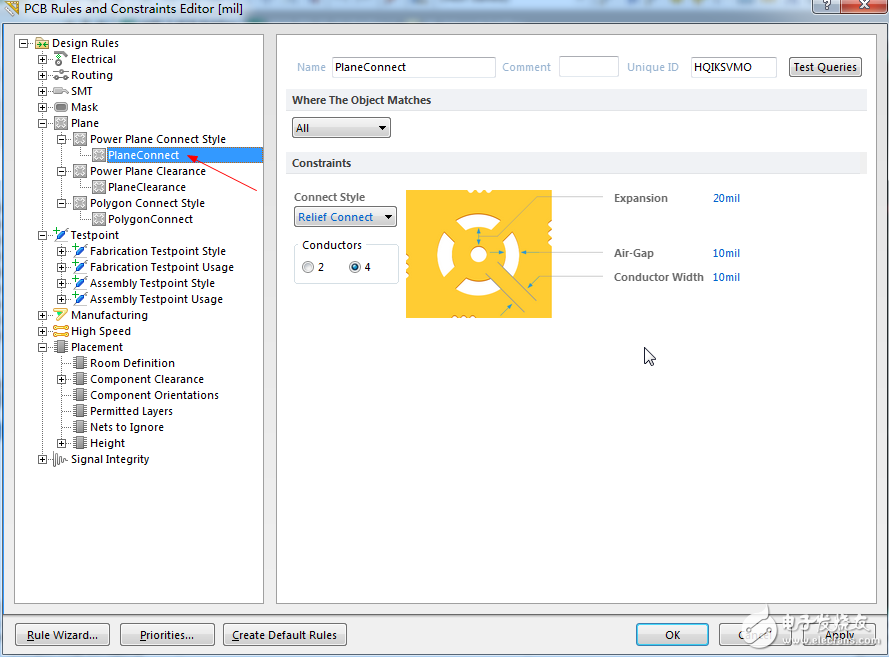Click the Fabrication Testpoint Usage icon

click(80, 266)
